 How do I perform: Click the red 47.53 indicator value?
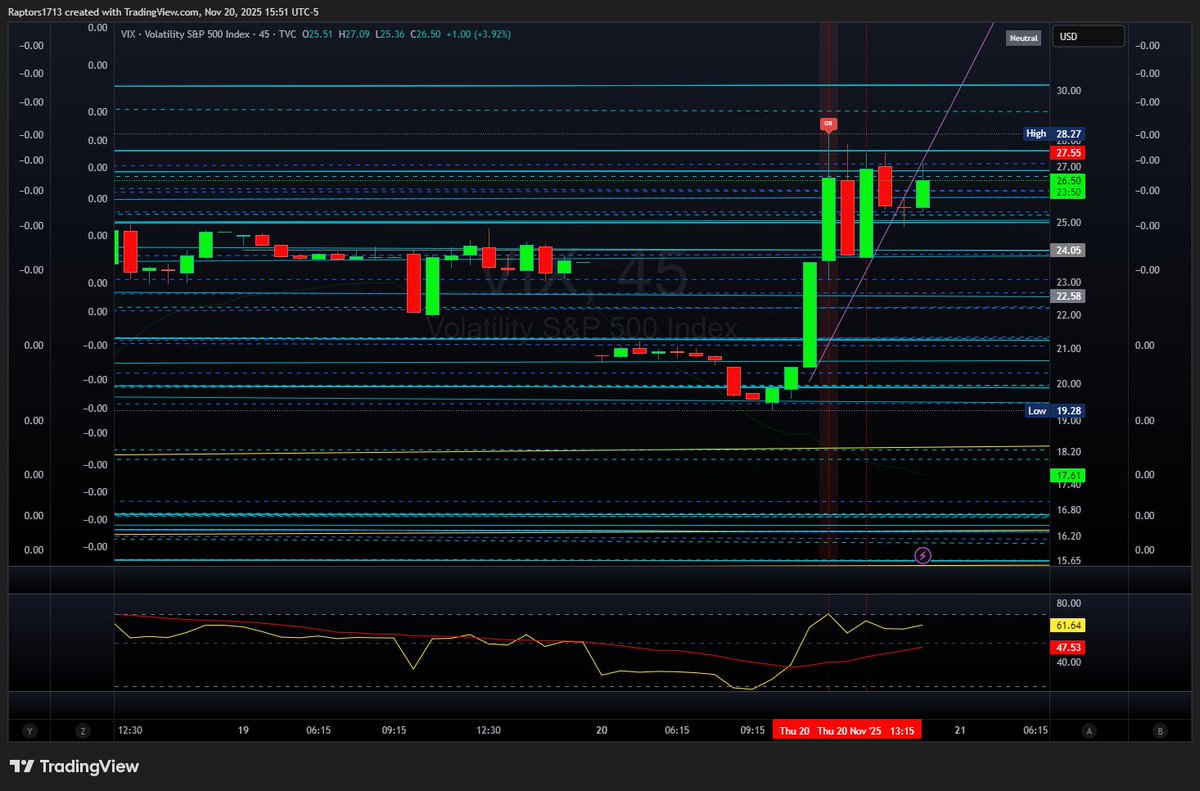coord(1069,647)
